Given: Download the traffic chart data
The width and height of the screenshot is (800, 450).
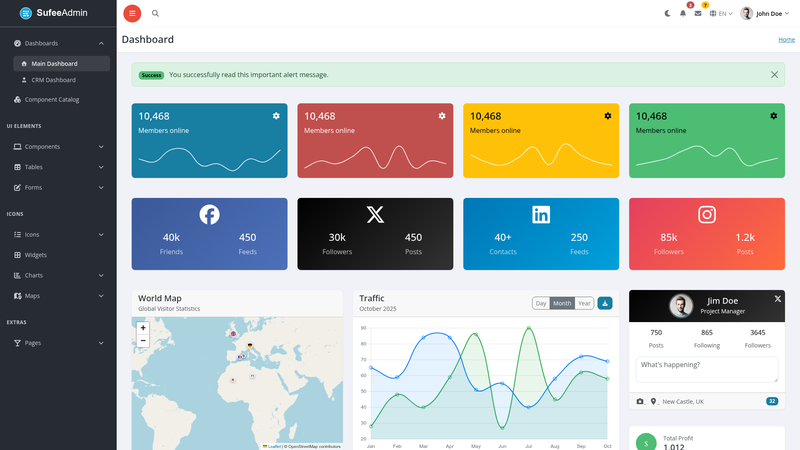Looking at the screenshot, I should (x=605, y=303).
